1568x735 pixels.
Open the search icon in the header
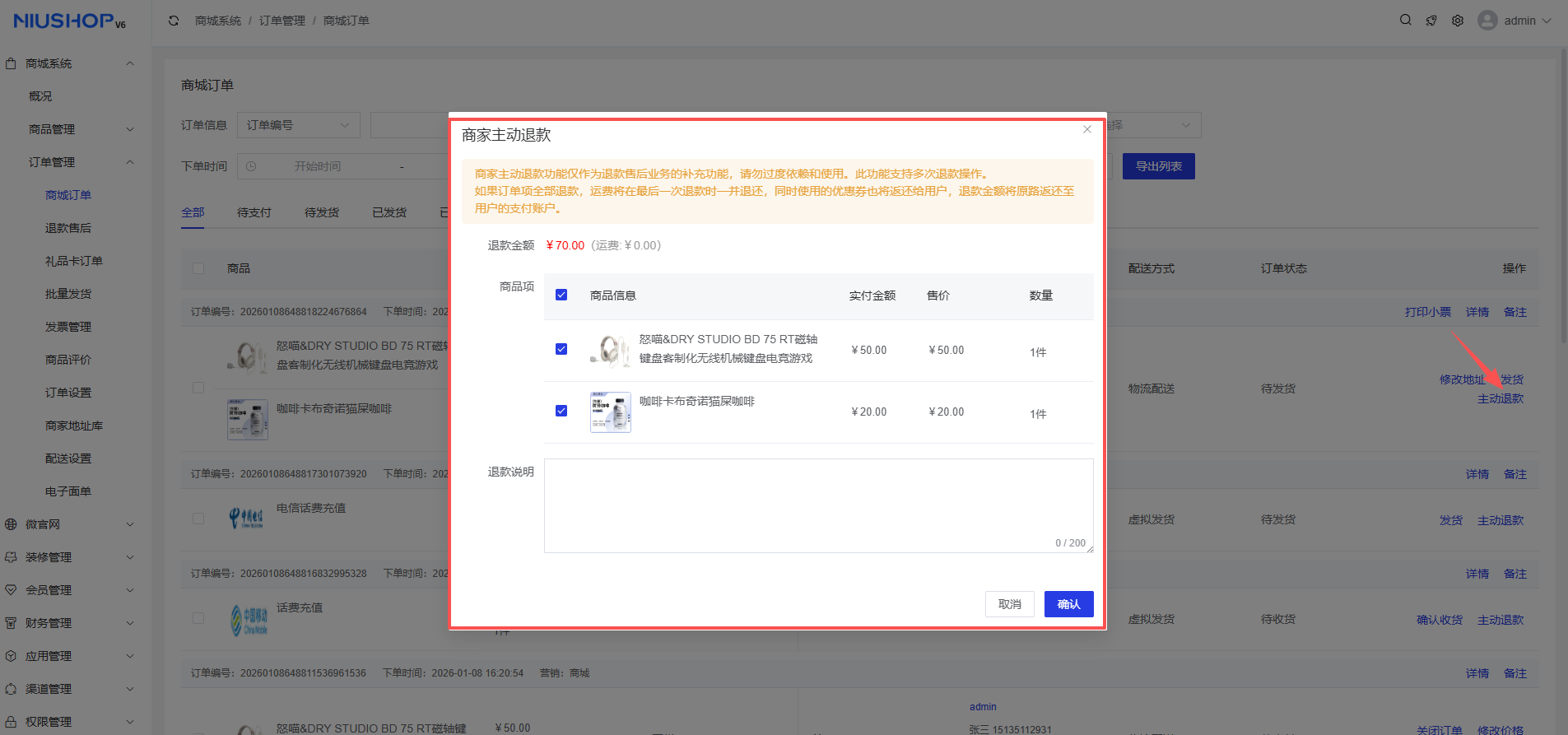click(1406, 21)
